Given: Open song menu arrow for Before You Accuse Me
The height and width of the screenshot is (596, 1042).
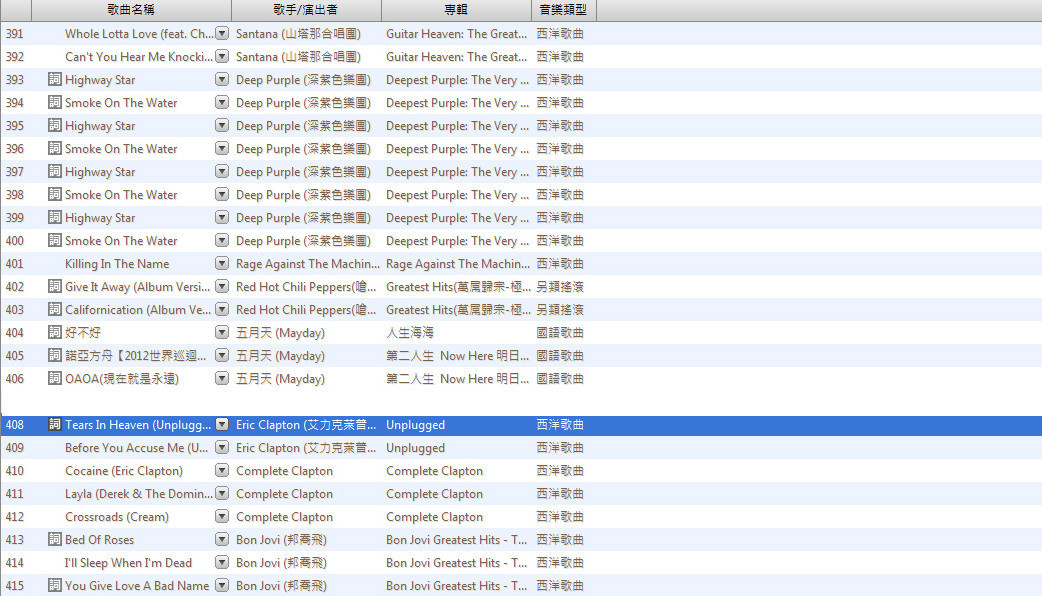Looking at the screenshot, I should tap(222, 448).
